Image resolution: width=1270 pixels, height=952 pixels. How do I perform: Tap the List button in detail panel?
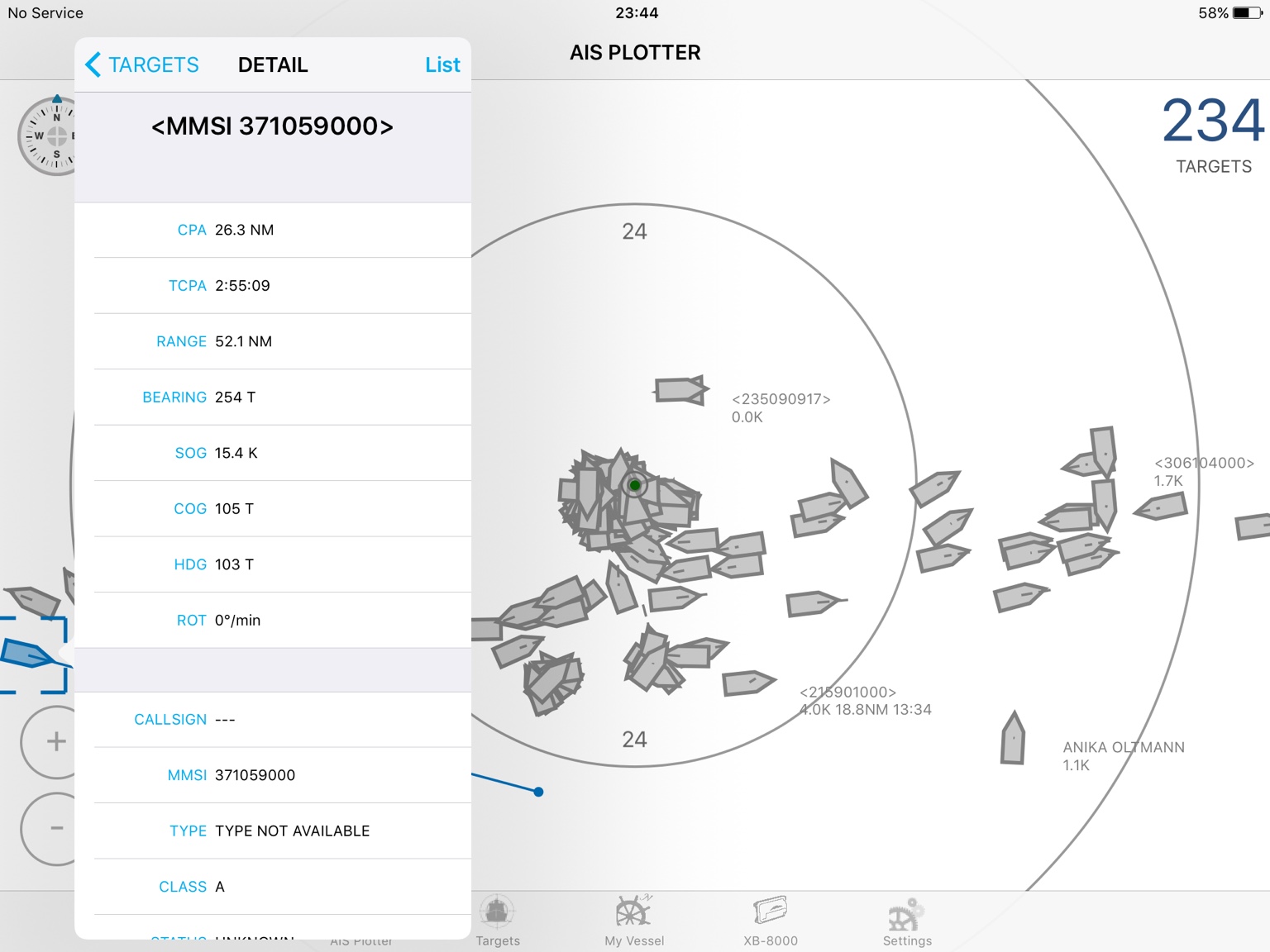pyautogui.click(x=442, y=64)
